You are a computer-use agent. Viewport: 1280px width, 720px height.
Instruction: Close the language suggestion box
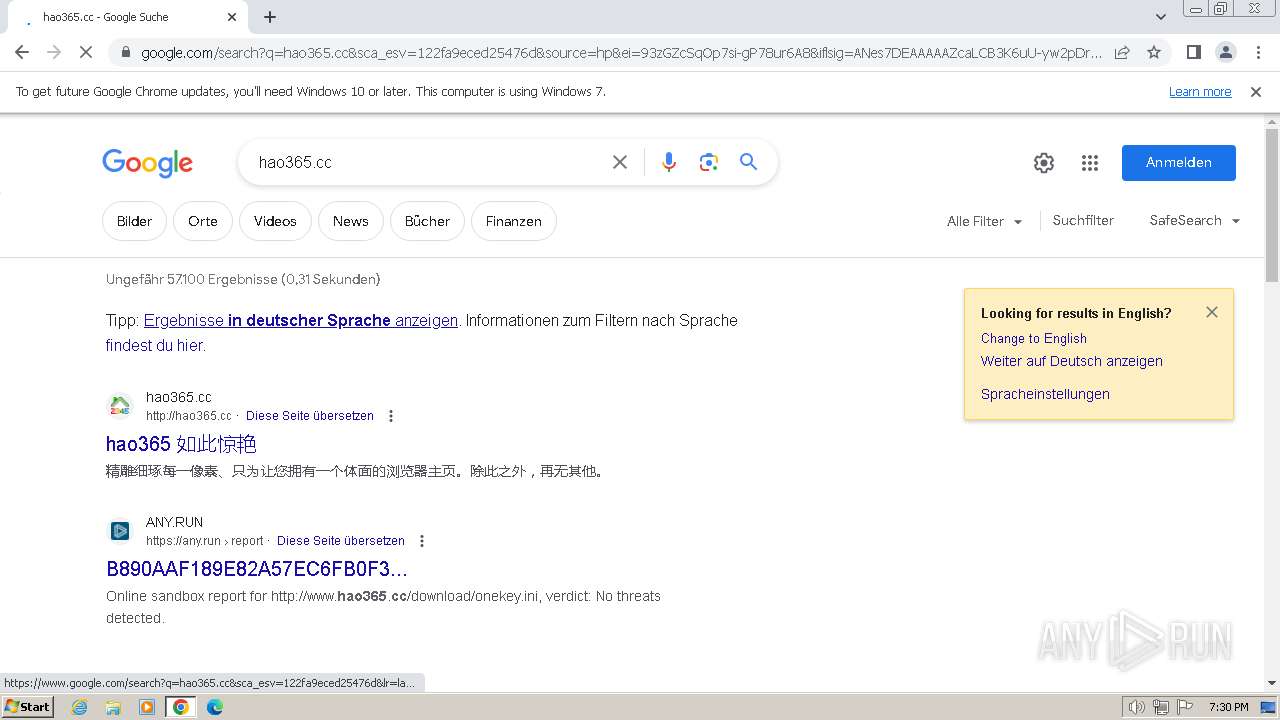(1212, 312)
